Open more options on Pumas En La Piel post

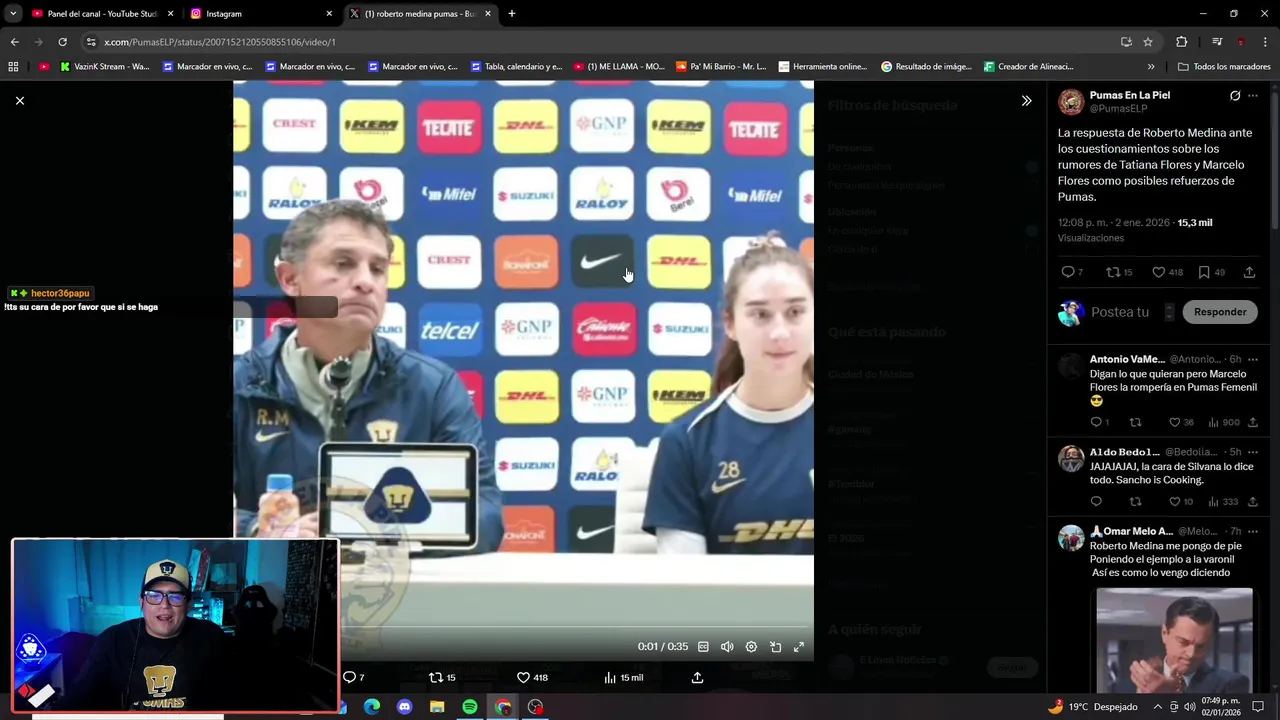coord(1253,96)
